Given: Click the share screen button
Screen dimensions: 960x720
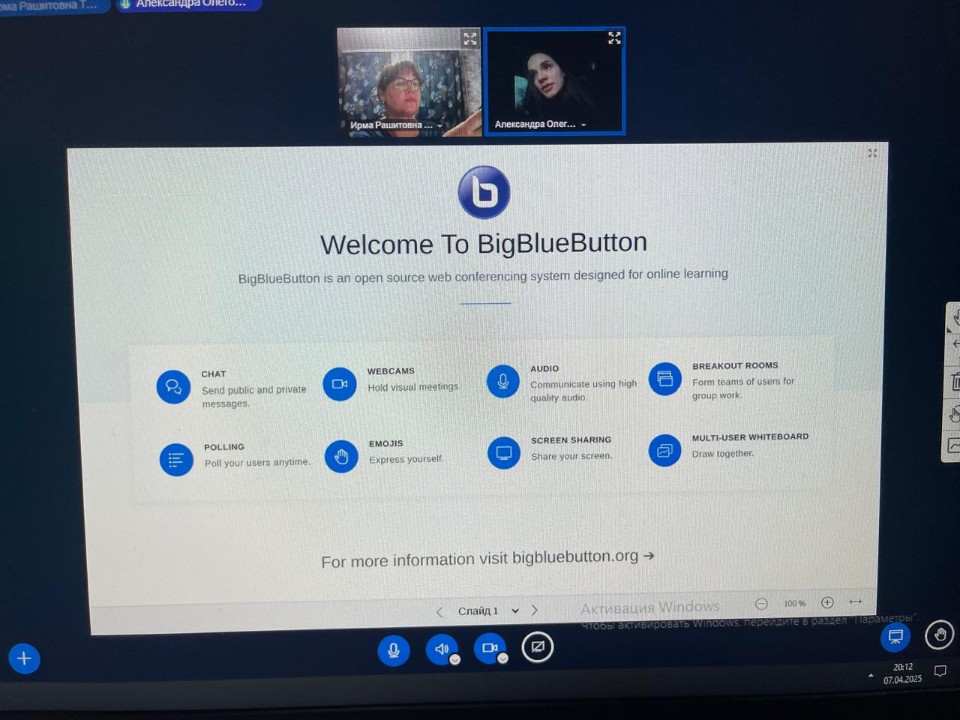Looking at the screenshot, I should click(537, 648).
